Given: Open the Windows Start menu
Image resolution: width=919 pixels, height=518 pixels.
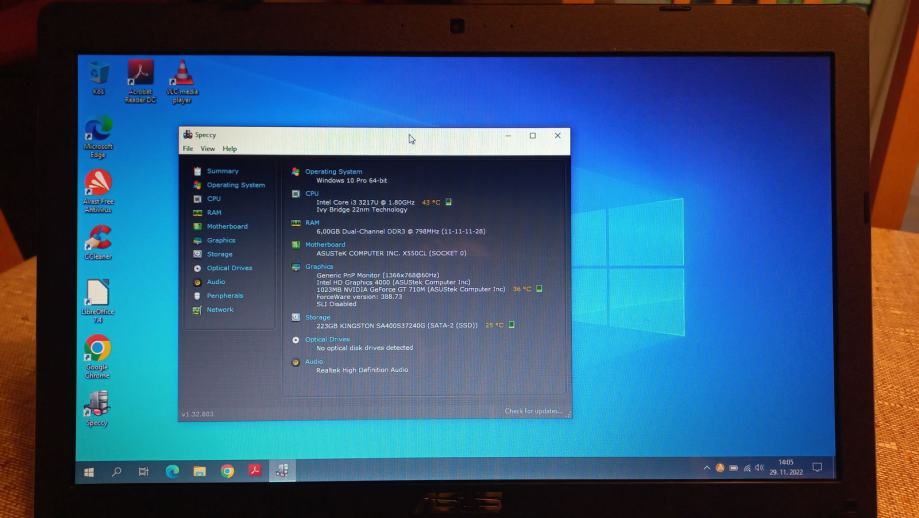Looking at the screenshot, I should [x=89, y=472].
